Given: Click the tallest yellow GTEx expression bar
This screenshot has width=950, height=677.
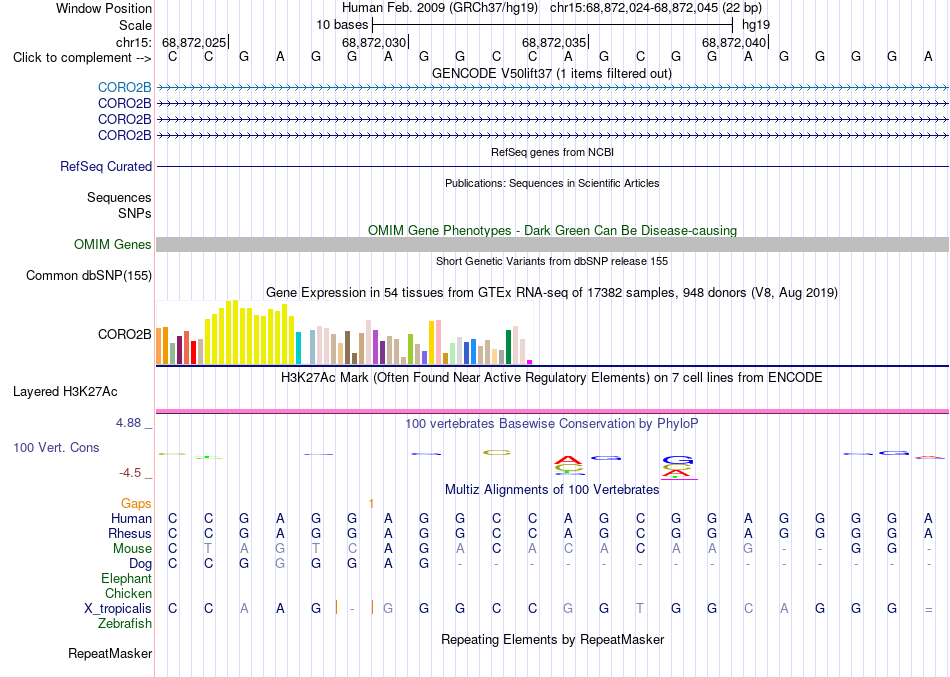Looking at the screenshot, I should (x=236, y=332).
